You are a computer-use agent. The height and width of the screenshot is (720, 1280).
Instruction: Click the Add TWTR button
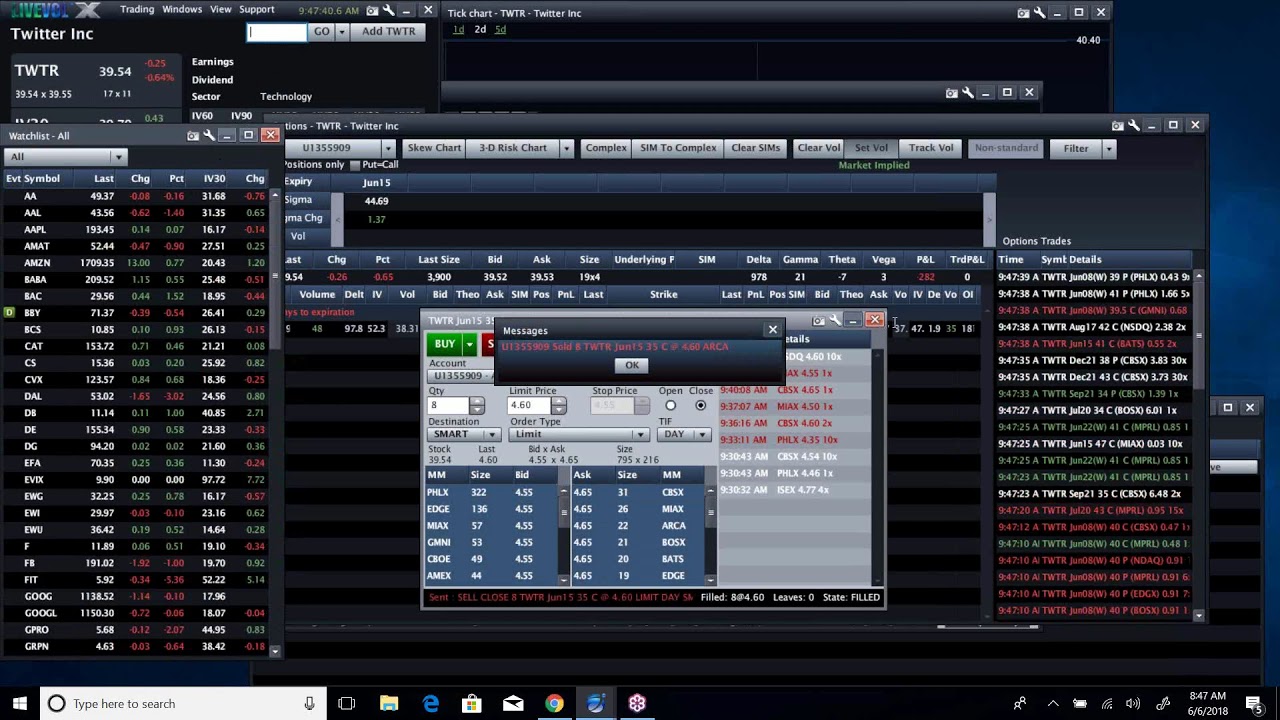pos(389,32)
